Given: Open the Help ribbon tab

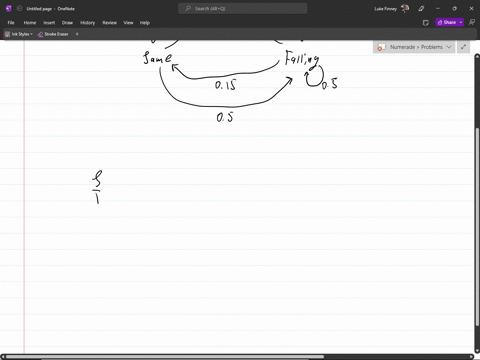Looking at the screenshot, I should [x=145, y=23].
